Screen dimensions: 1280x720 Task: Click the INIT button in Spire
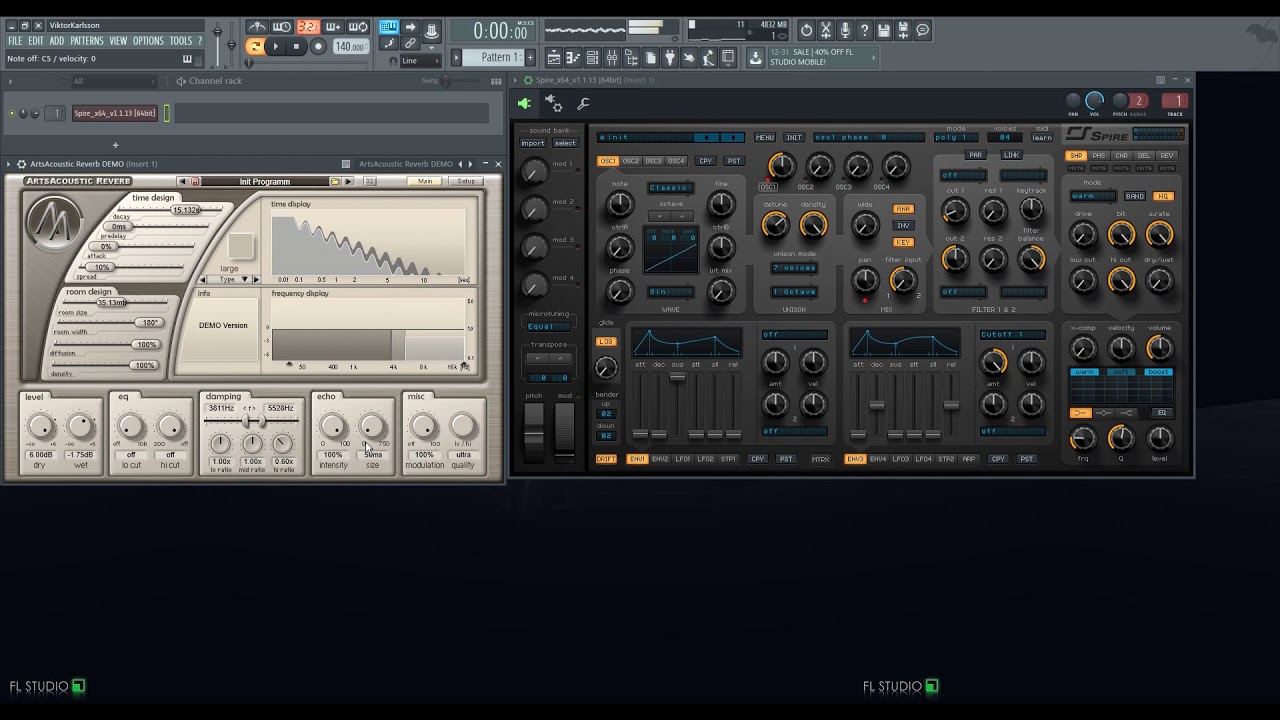[794, 137]
